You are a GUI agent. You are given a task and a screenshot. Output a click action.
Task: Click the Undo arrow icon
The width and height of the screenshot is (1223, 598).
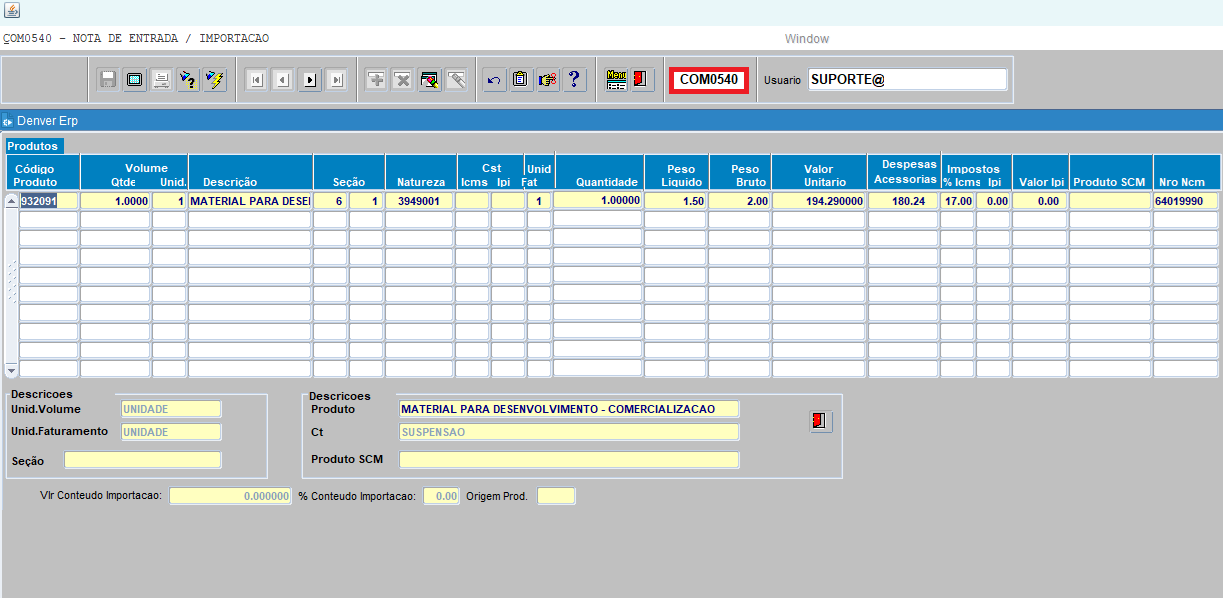[x=494, y=80]
